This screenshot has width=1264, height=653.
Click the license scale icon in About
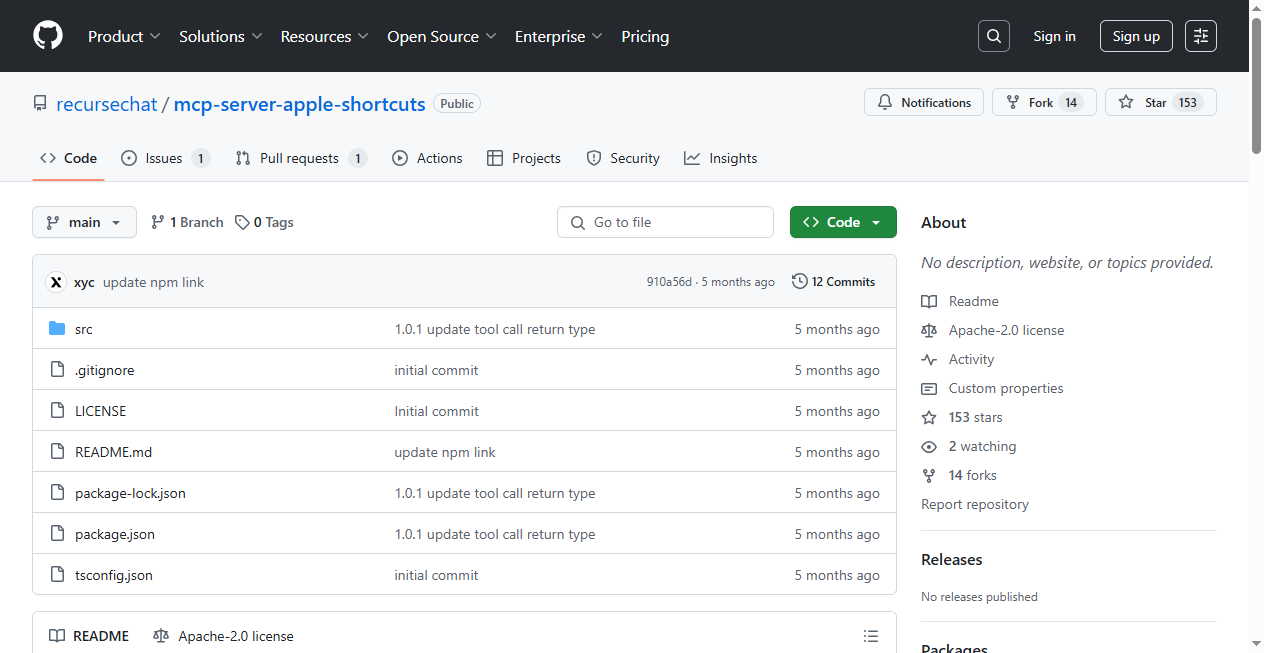[929, 330]
